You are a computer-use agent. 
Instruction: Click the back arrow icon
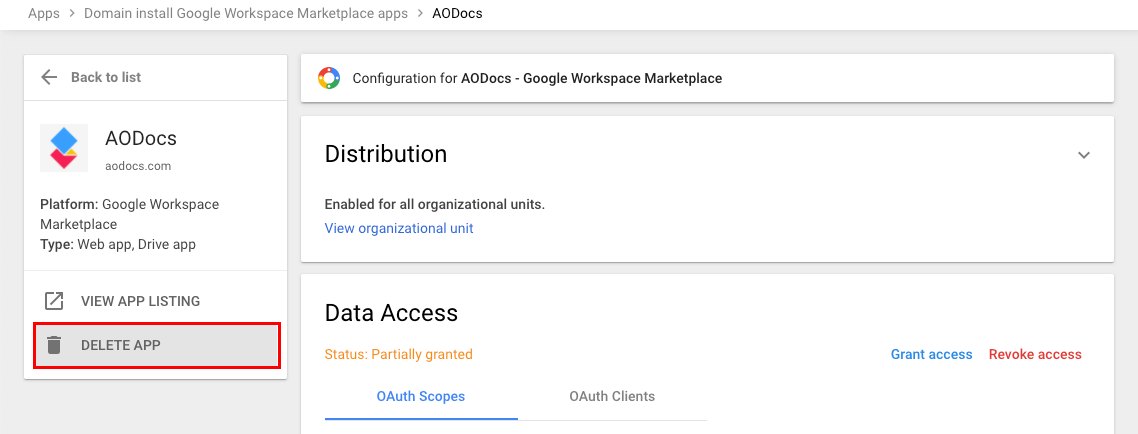(49, 77)
